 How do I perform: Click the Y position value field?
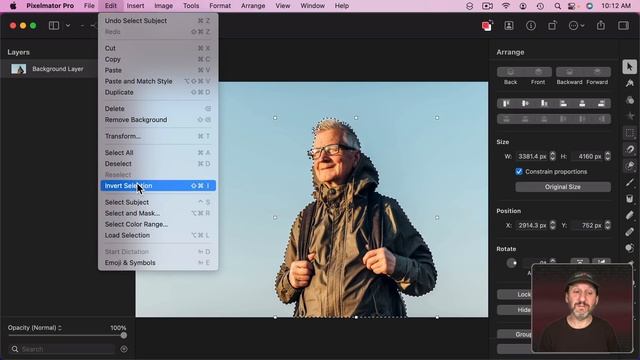pyautogui.click(x=587, y=225)
